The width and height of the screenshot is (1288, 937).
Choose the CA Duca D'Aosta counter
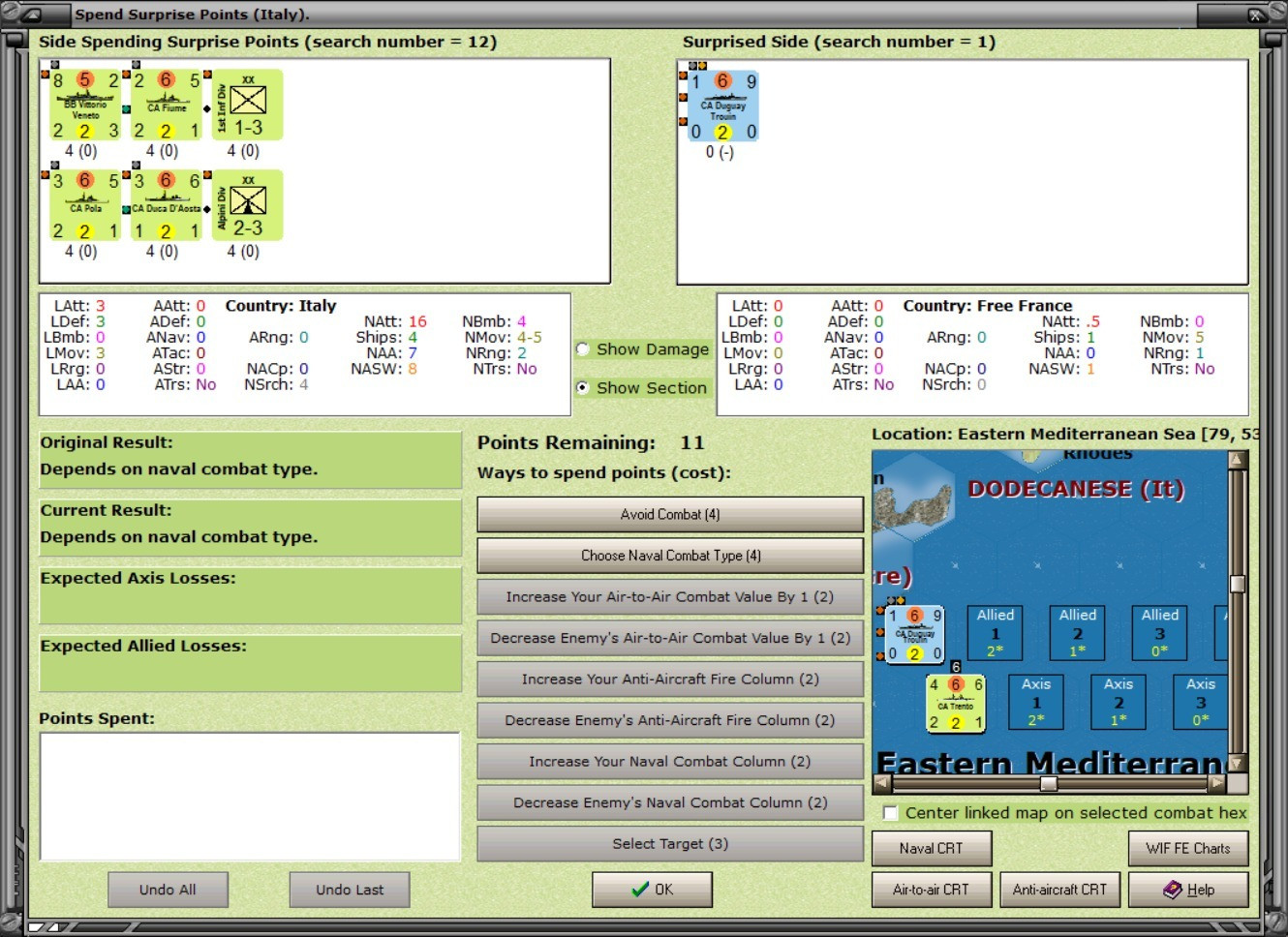pos(167,205)
